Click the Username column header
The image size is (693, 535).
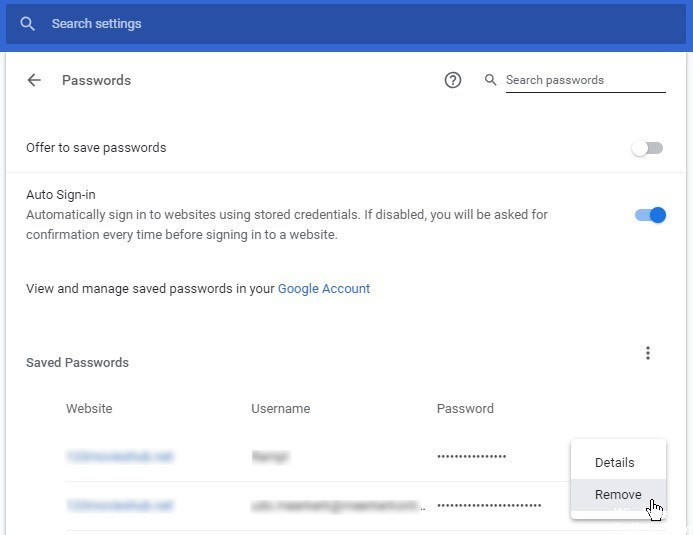(x=281, y=408)
